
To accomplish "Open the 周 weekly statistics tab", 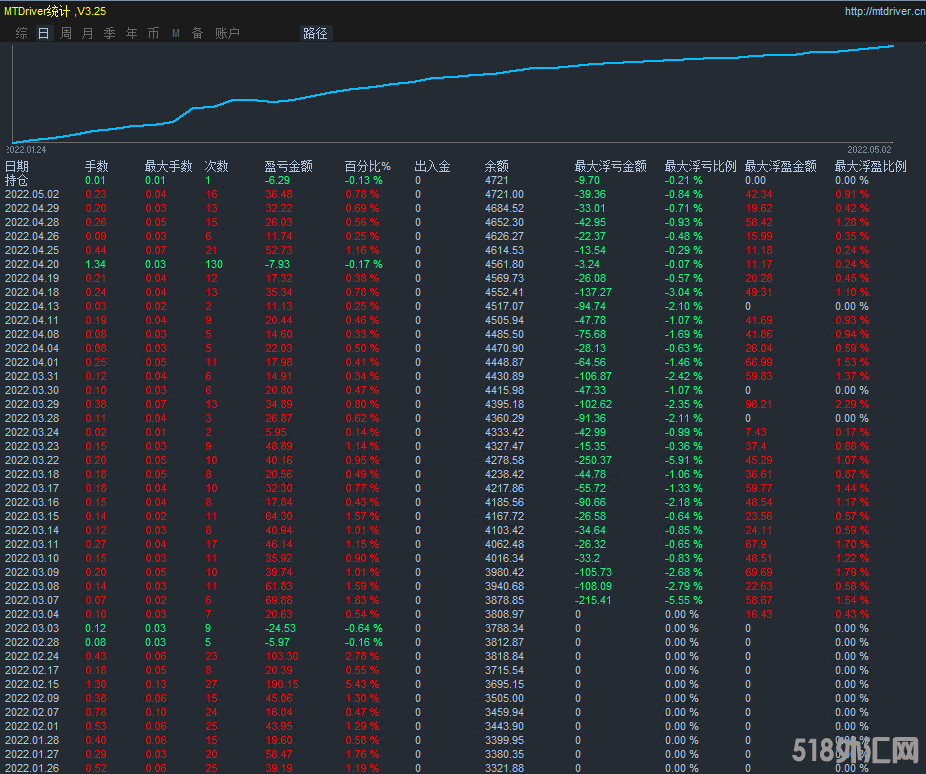I will [x=66, y=33].
